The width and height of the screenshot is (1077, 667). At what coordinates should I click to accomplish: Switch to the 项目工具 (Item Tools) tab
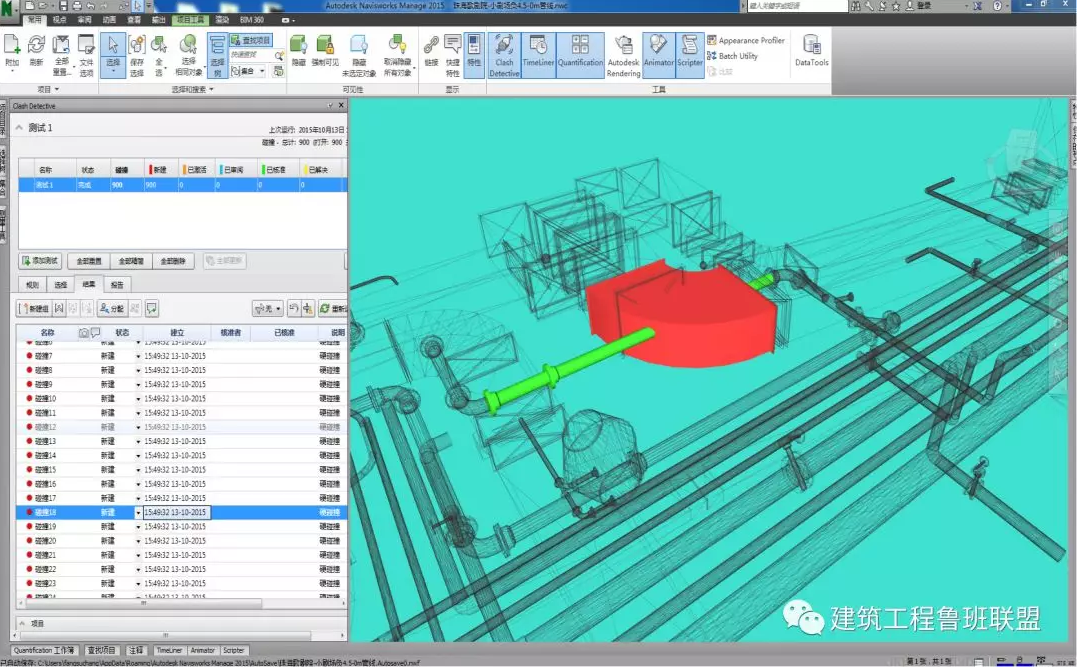click(x=191, y=20)
